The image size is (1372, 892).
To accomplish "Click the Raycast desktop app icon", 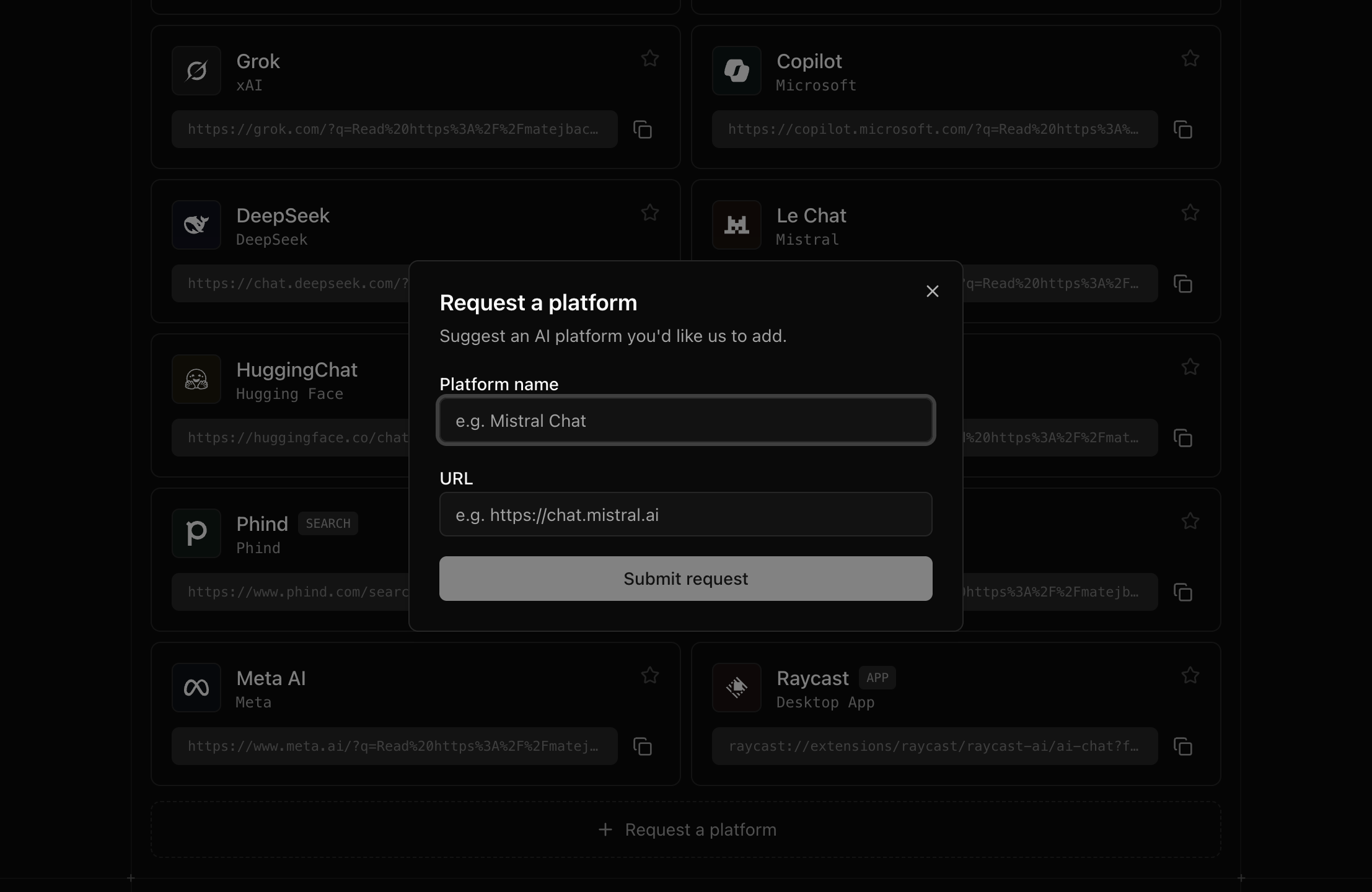I will click(x=736, y=687).
